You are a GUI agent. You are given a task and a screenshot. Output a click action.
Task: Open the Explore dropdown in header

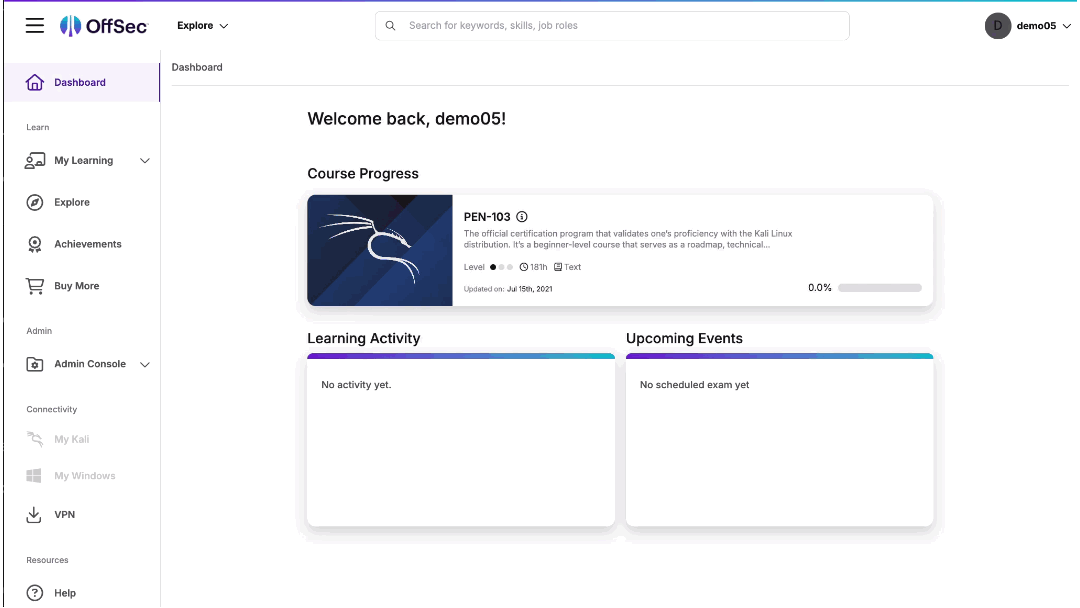[x=202, y=25]
